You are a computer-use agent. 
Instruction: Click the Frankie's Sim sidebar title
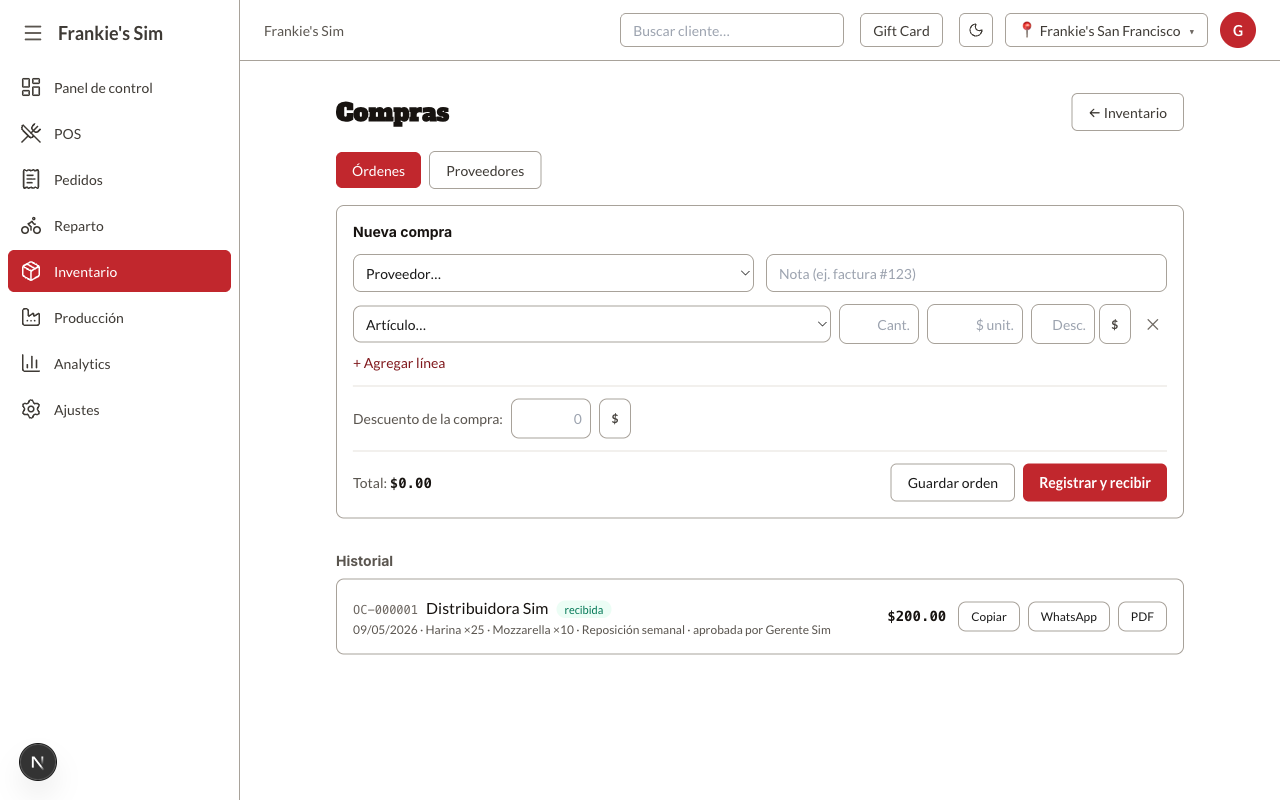pyautogui.click(x=110, y=33)
